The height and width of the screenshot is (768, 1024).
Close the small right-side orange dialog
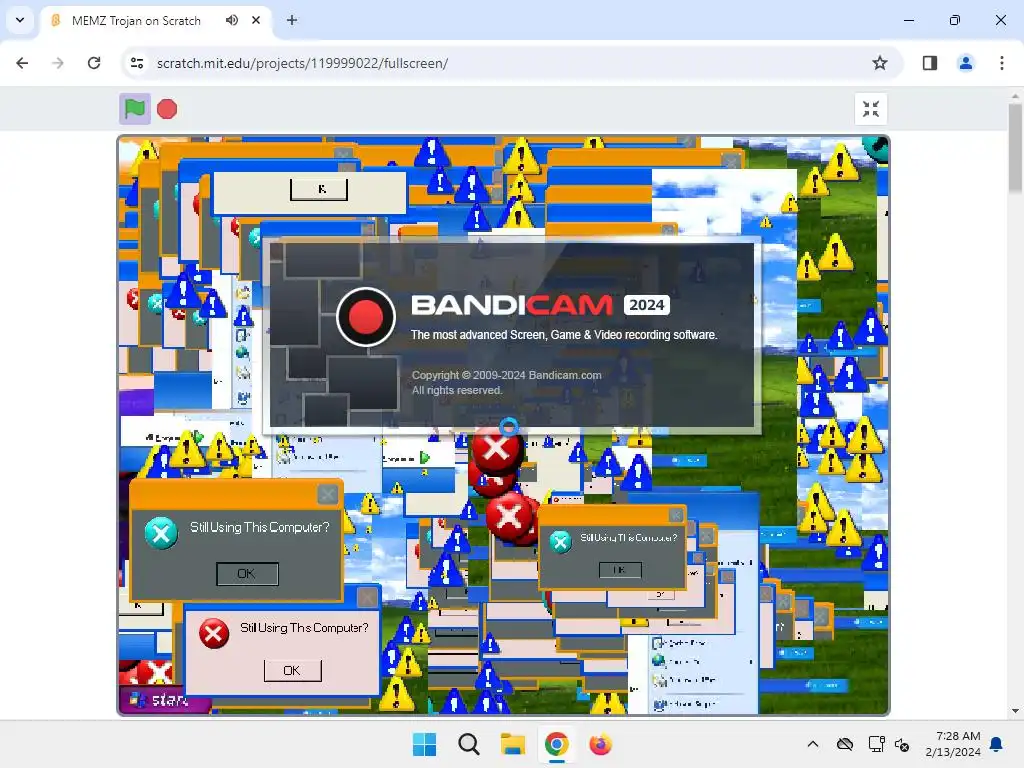[x=676, y=515]
